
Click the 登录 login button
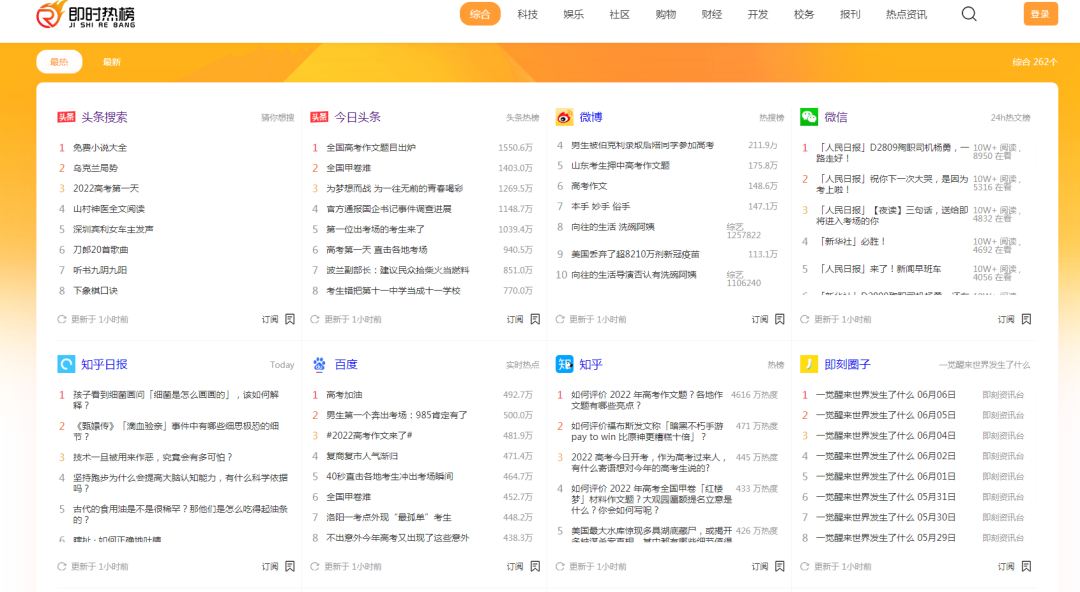click(x=1040, y=14)
